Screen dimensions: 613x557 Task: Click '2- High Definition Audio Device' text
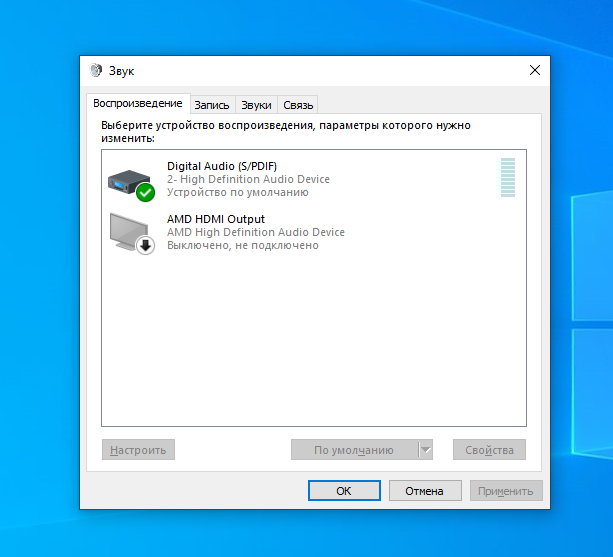[x=248, y=179]
